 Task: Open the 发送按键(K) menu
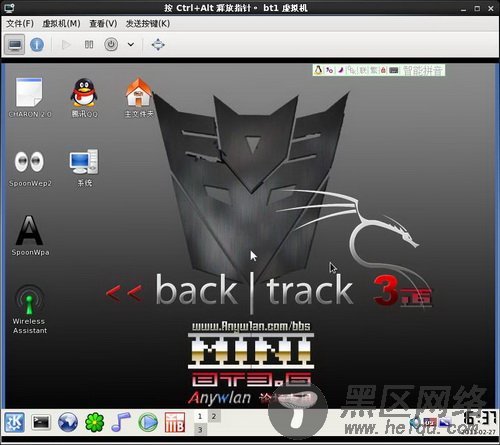coord(148,24)
